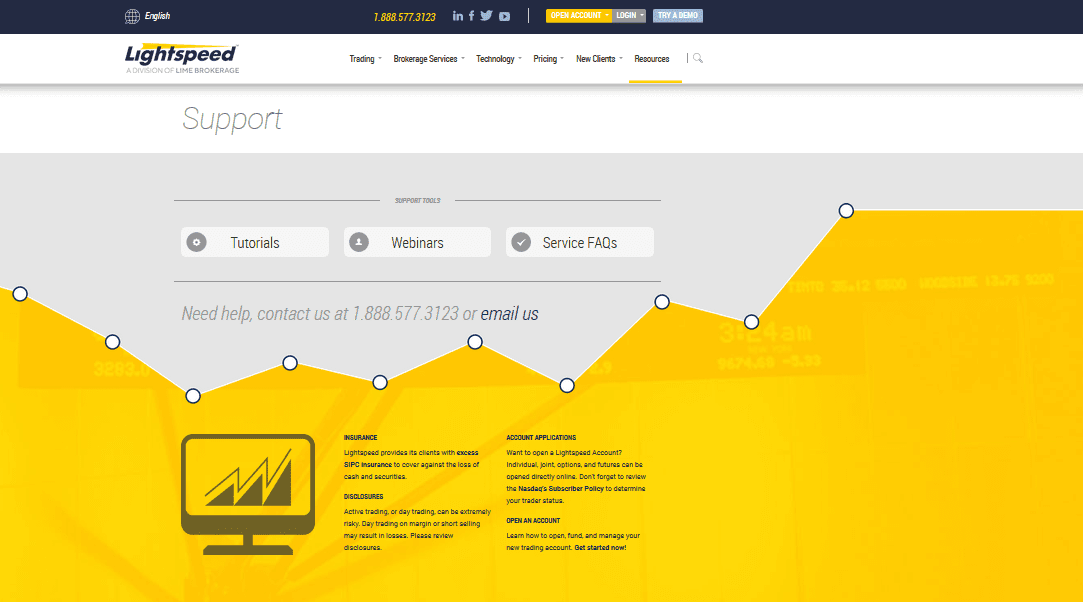Open the Service FAQs button
The height and width of the screenshot is (607, 1083).
point(579,242)
